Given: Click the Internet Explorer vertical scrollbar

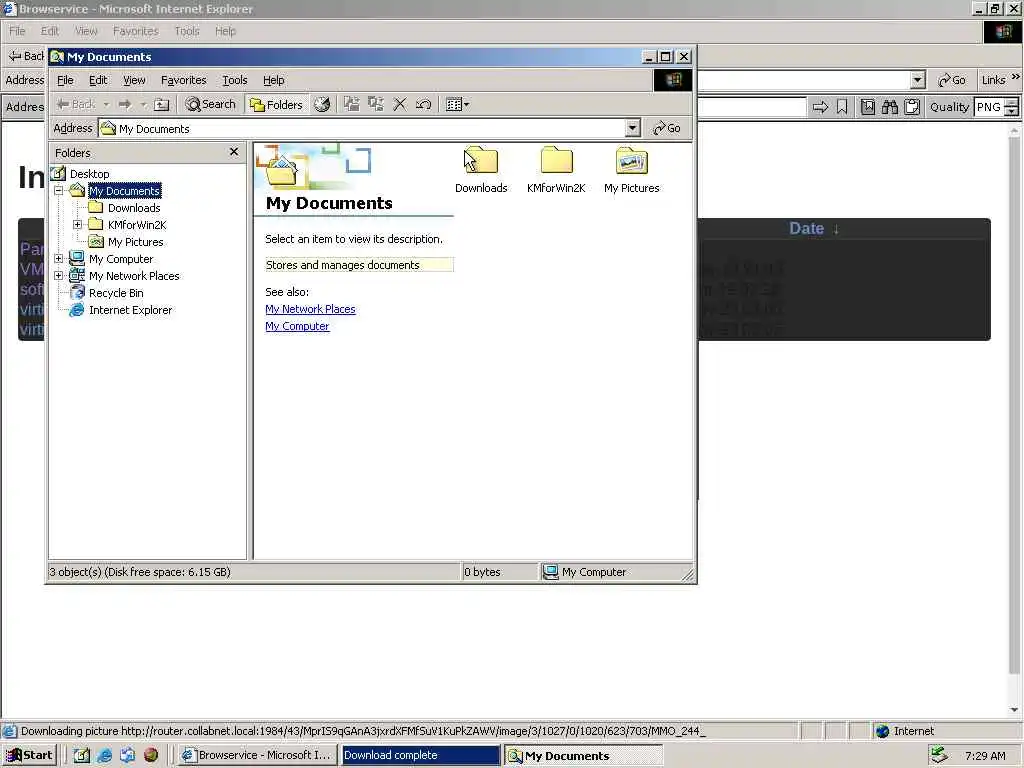Looking at the screenshot, I should pyautogui.click(x=1014, y=421).
